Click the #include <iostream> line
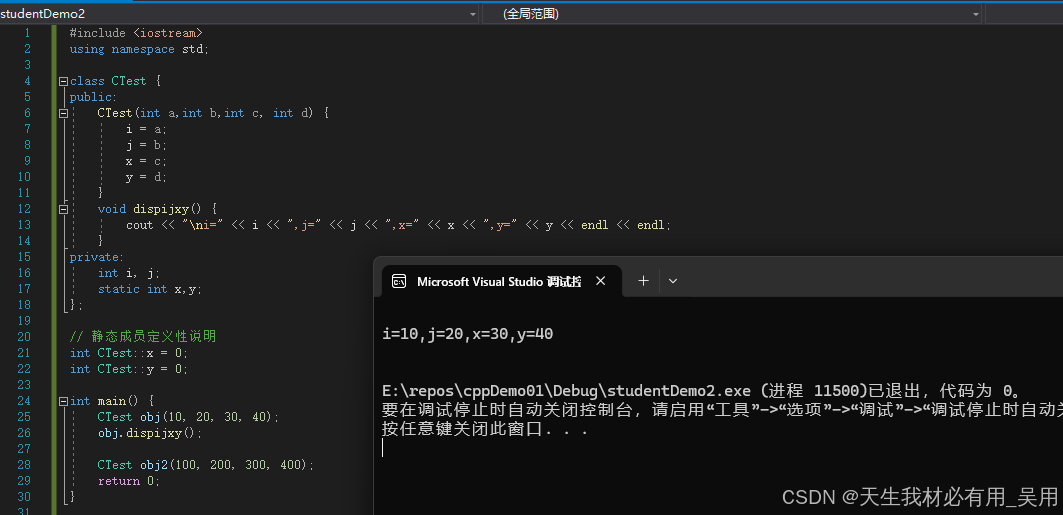 tap(136, 33)
